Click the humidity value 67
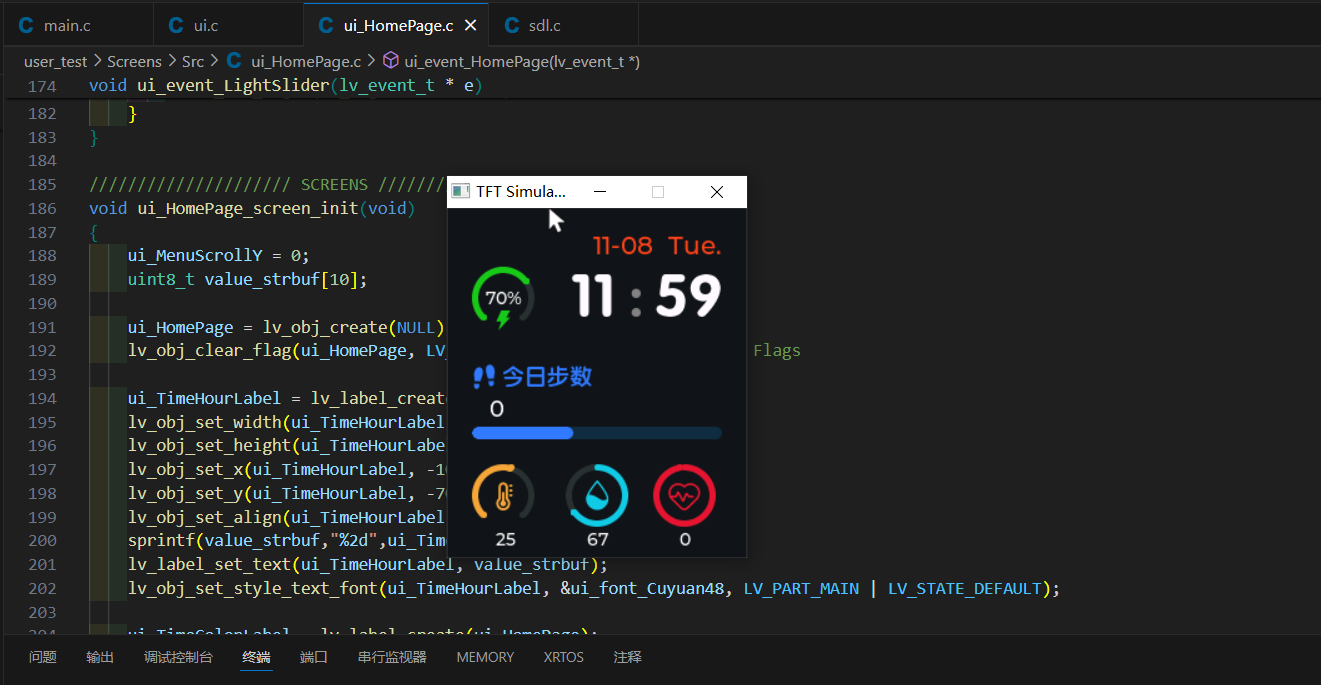 pos(597,540)
